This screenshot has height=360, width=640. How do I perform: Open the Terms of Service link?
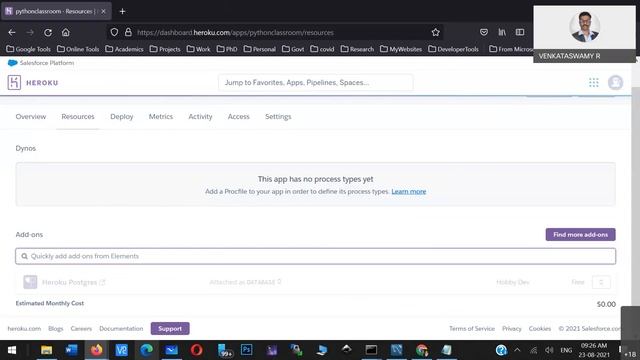(x=472, y=329)
